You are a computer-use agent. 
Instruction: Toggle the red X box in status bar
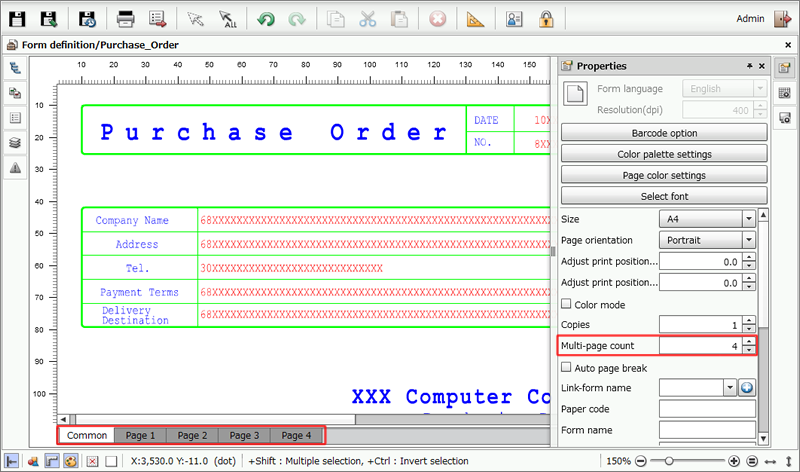point(92,461)
